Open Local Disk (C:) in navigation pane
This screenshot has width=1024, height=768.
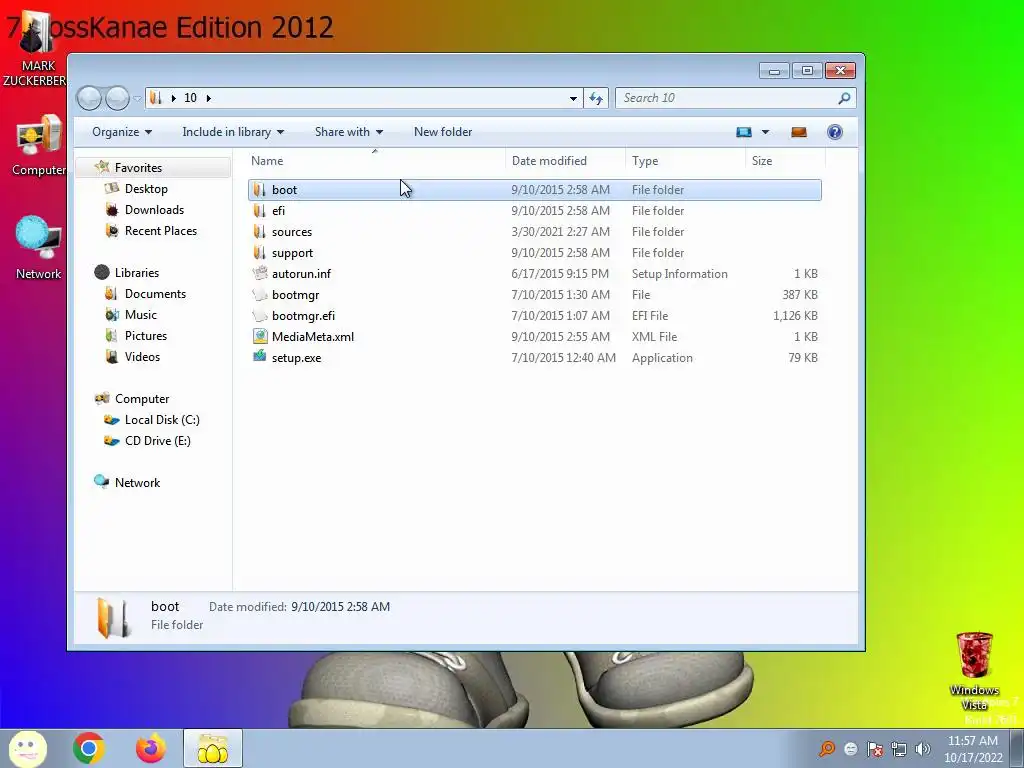point(162,420)
